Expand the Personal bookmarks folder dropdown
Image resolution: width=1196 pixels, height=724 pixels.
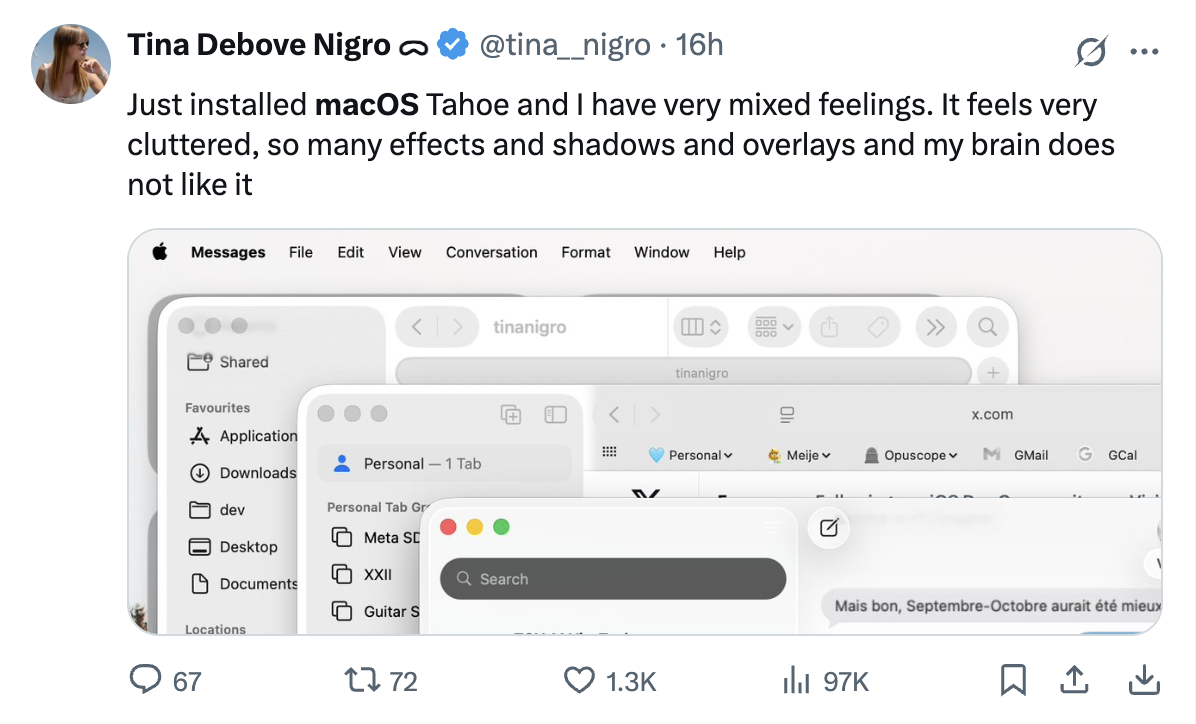(691, 455)
